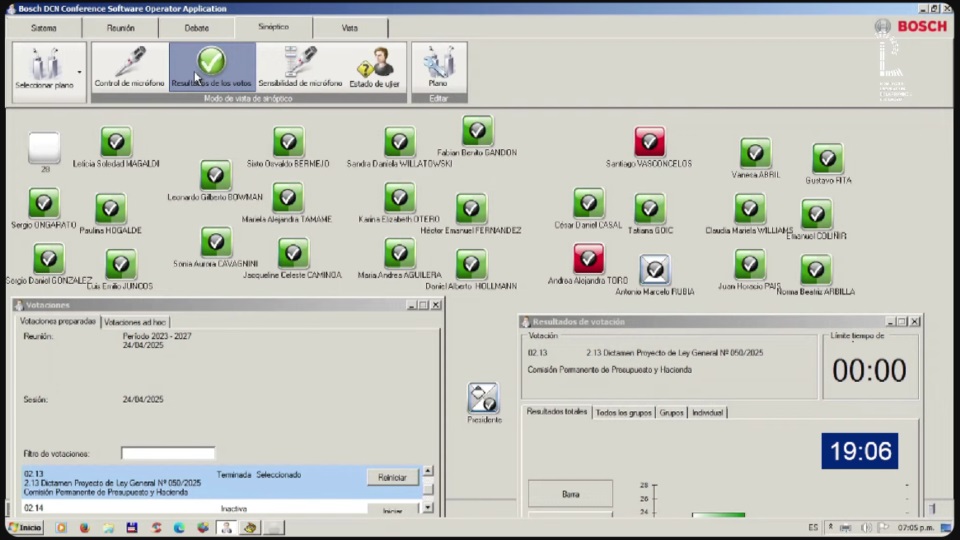Open the Resultados totales tab
The width and height of the screenshot is (960, 540).
point(557,411)
